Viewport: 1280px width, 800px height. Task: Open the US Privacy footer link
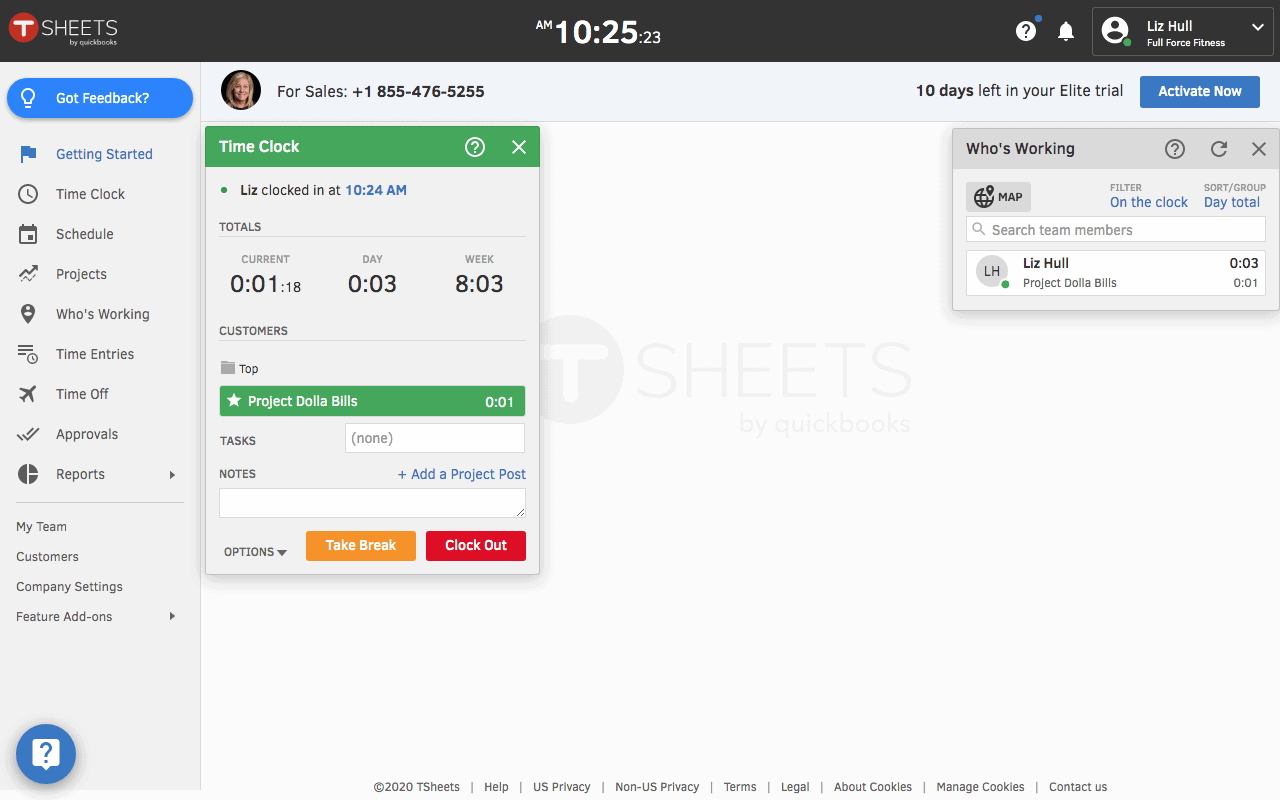pyautogui.click(x=562, y=787)
